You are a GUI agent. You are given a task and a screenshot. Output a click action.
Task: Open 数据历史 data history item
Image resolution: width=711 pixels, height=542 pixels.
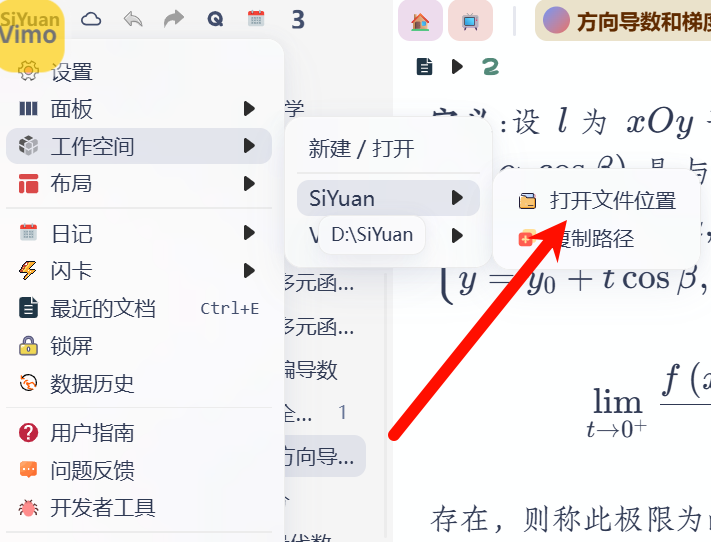click(139, 384)
